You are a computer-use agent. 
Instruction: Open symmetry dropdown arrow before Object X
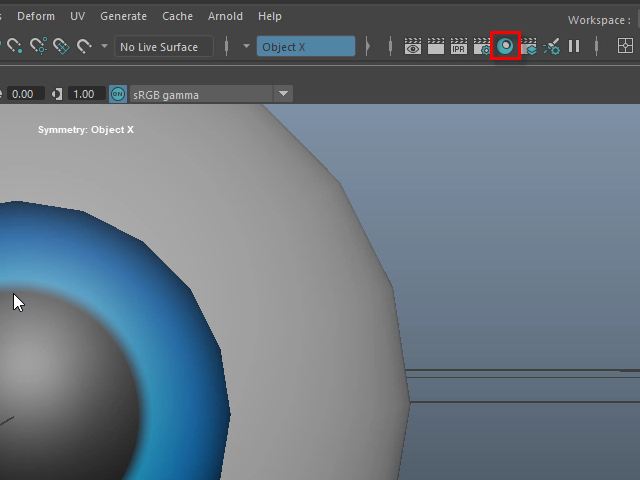click(x=246, y=46)
